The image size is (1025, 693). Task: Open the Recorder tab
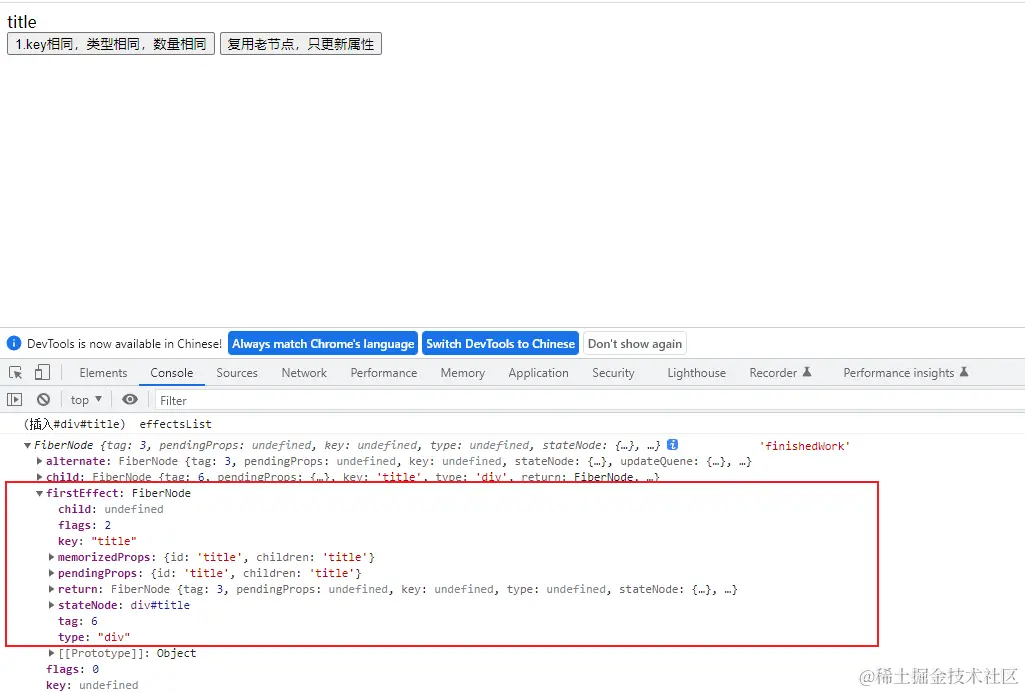click(x=780, y=373)
